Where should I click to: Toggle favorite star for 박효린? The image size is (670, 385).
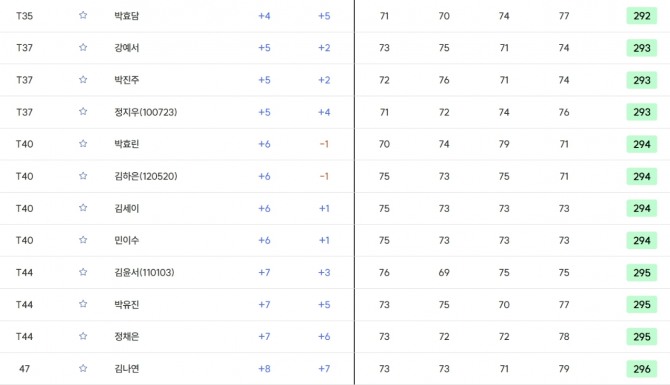click(83, 144)
